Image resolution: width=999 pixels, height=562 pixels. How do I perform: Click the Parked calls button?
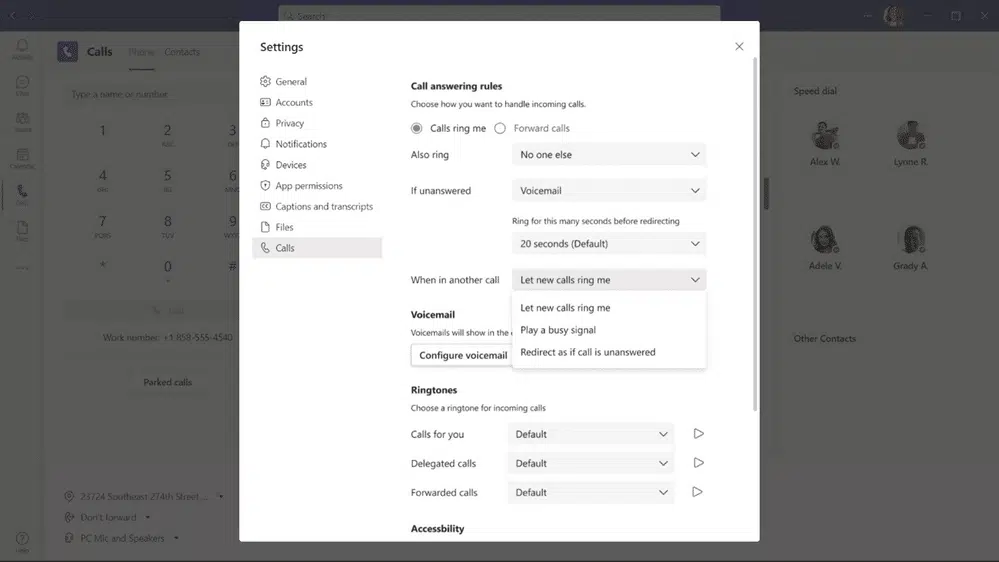(x=168, y=382)
